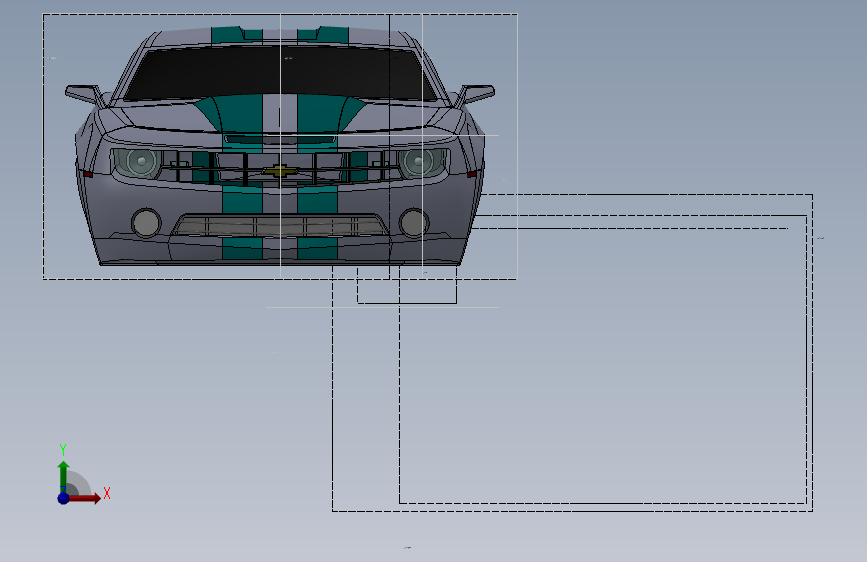Click the blue Z axis ball of the triad
This screenshot has height=562, width=867.
coord(63,498)
